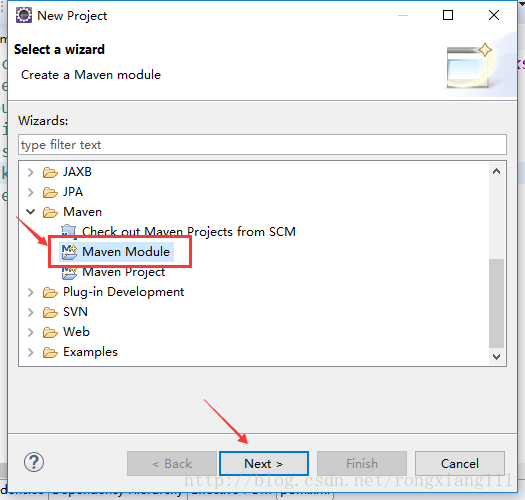Select the SVN label
The width and height of the screenshot is (525, 500).
(x=75, y=312)
